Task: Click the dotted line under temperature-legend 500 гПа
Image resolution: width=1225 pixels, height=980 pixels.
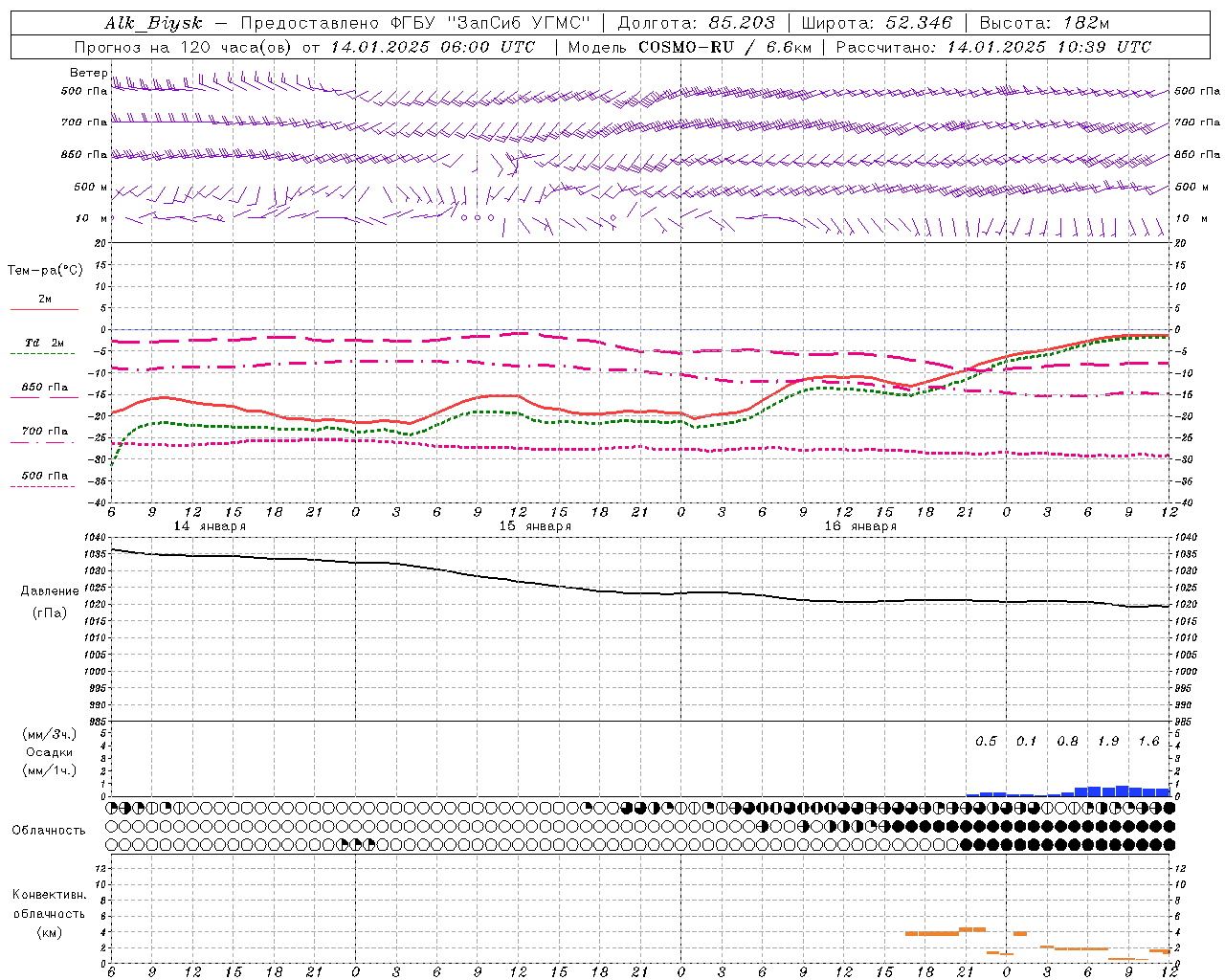Action: pyautogui.click(x=43, y=486)
